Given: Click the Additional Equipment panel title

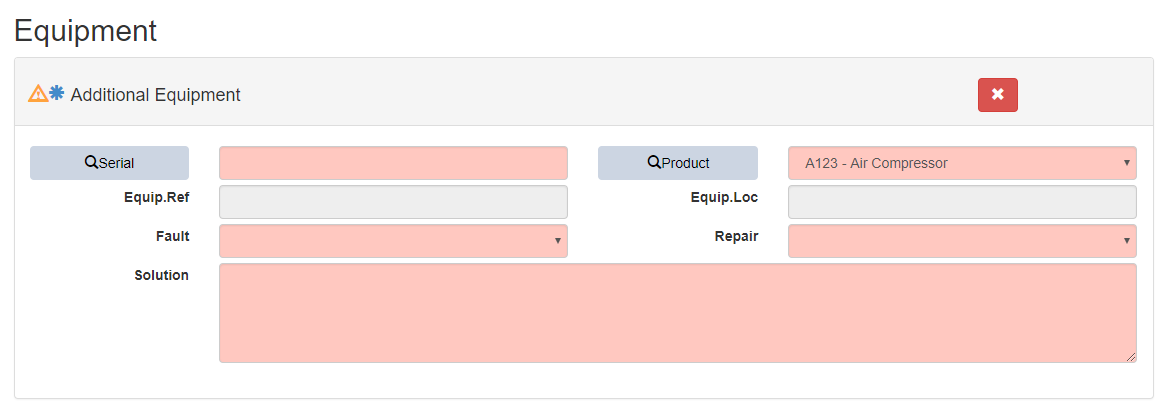Looking at the screenshot, I should coord(155,95).
